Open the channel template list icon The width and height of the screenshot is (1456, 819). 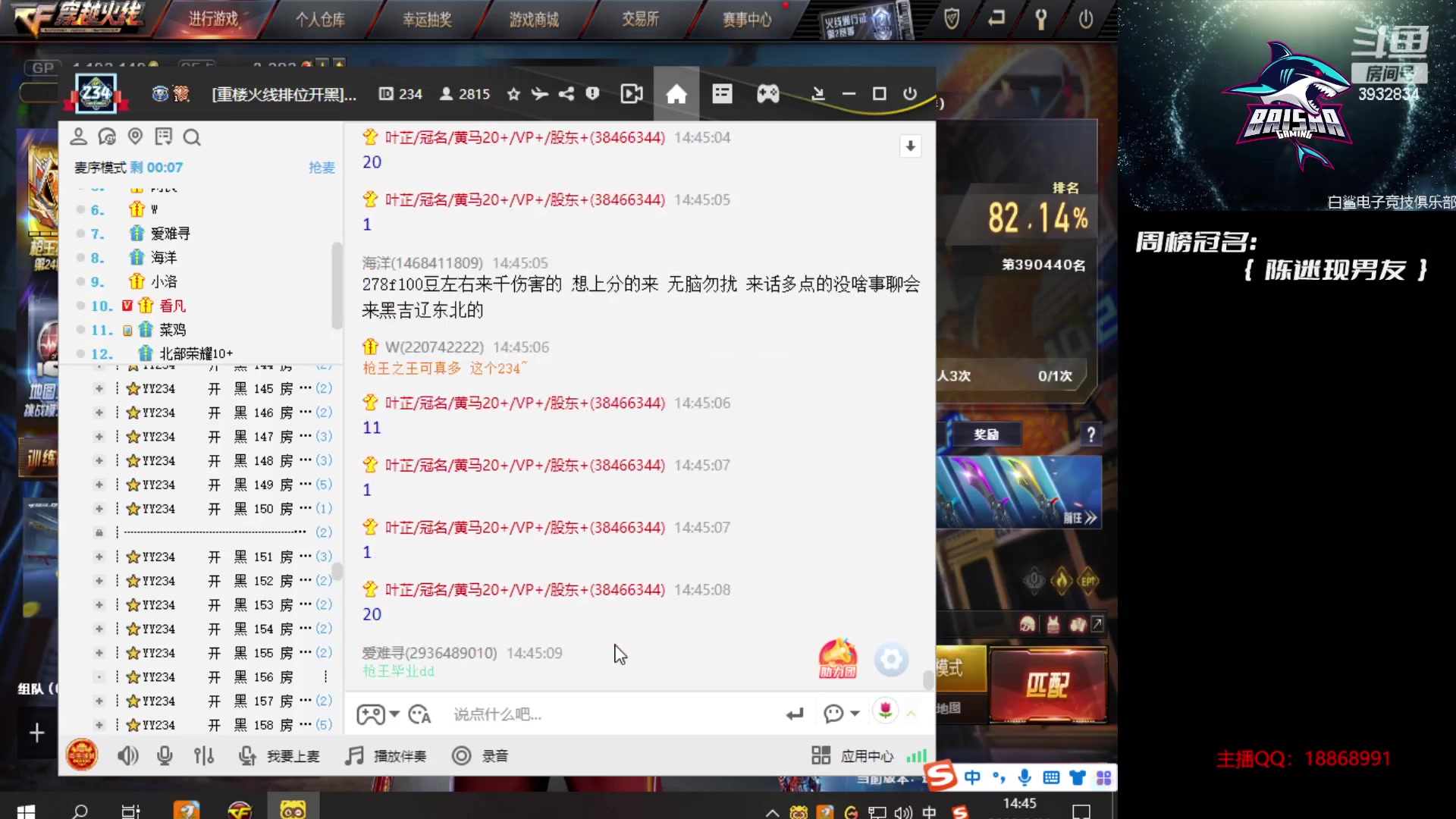[722, 94]
